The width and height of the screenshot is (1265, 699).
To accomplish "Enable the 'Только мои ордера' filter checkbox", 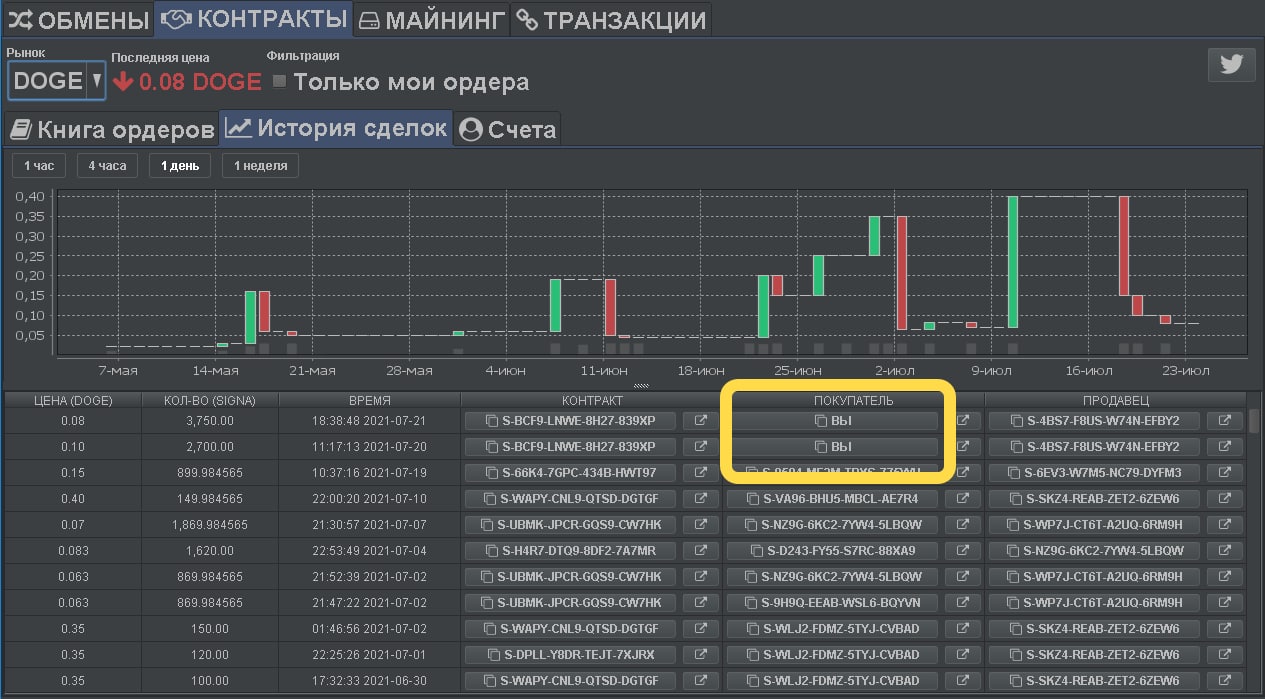I will click(280, 81).
